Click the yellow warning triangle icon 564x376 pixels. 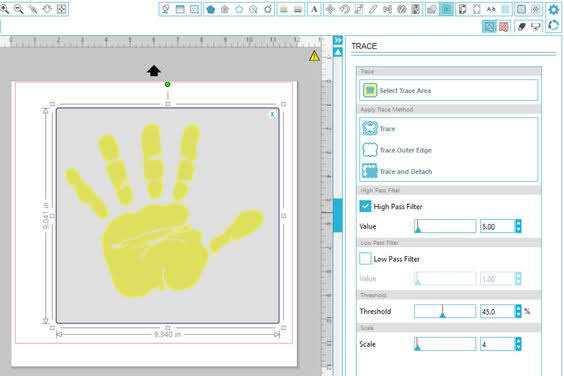(x=314, y=56)
